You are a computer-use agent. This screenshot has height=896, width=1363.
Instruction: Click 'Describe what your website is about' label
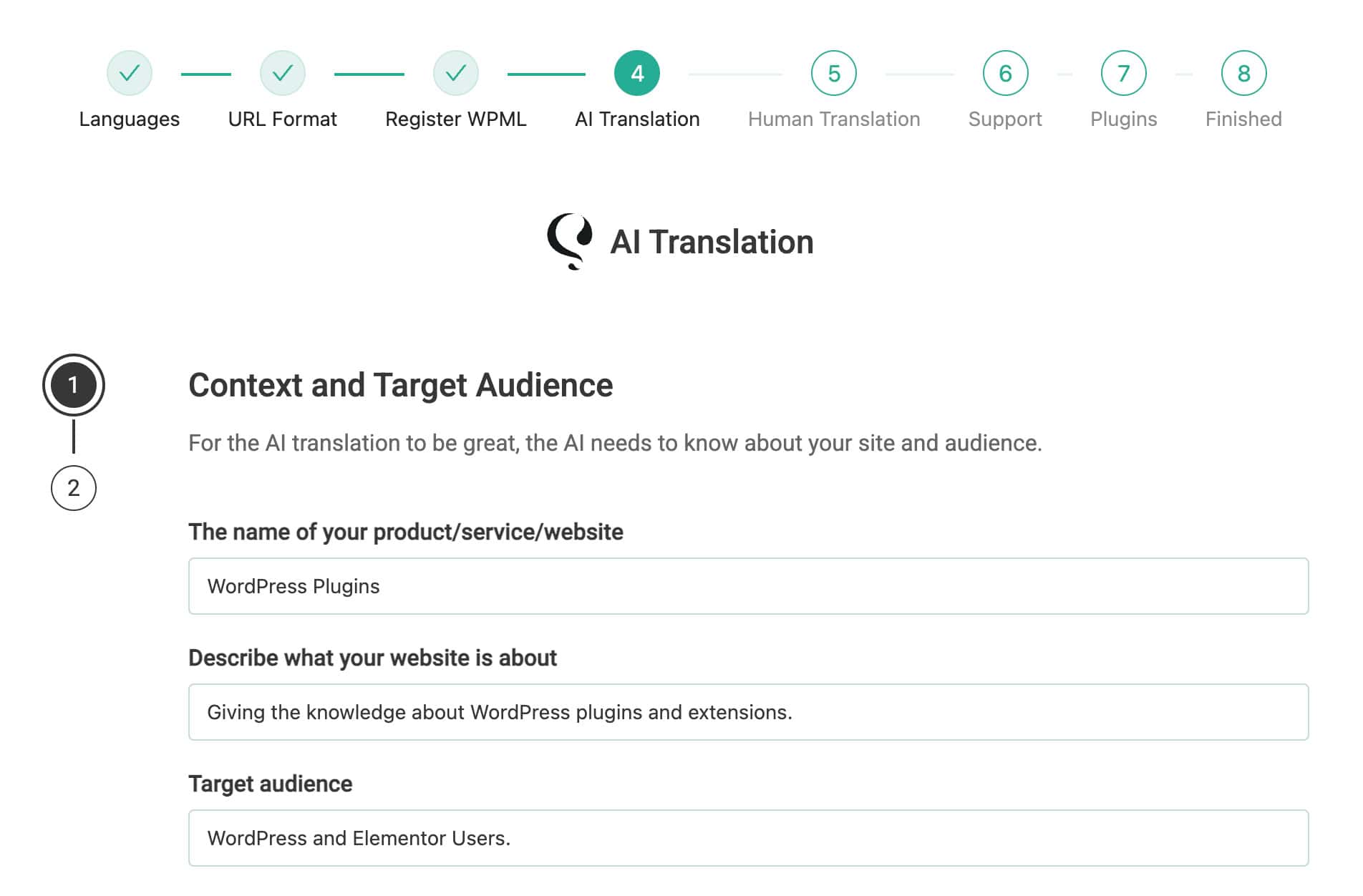coord(372,658)
